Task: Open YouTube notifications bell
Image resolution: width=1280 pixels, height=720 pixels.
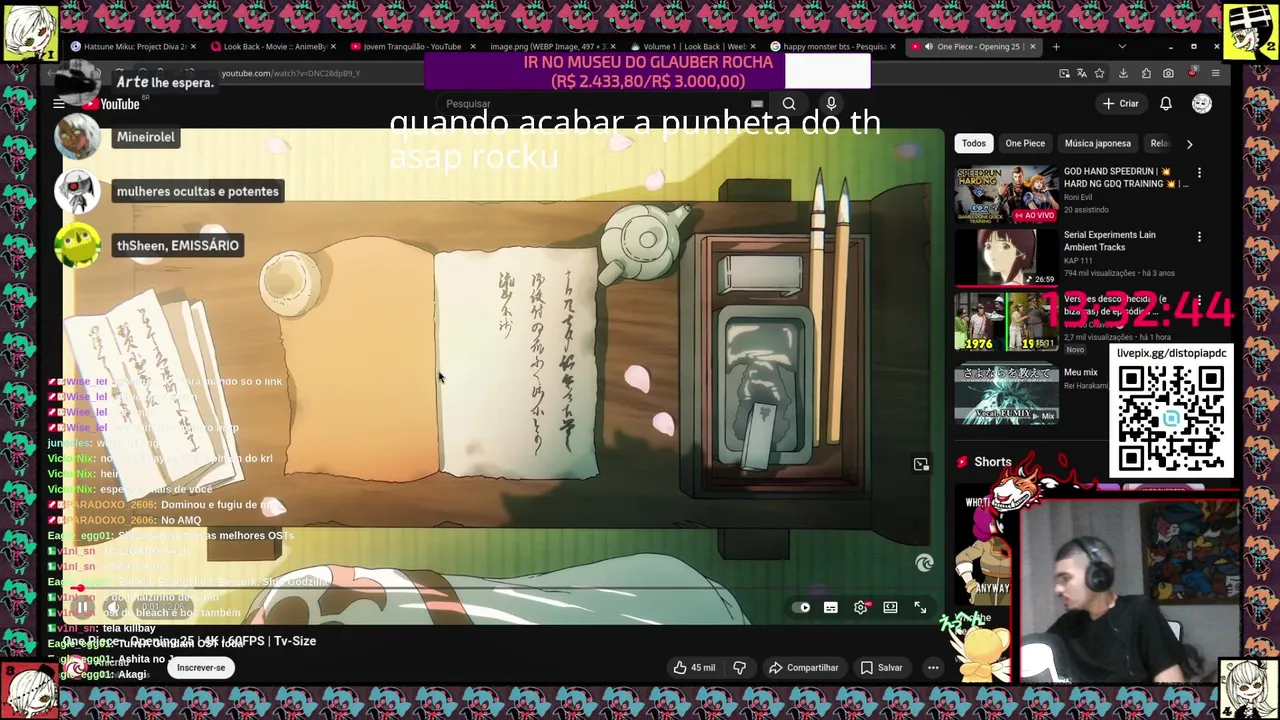Action: (x=1166, y=104)
